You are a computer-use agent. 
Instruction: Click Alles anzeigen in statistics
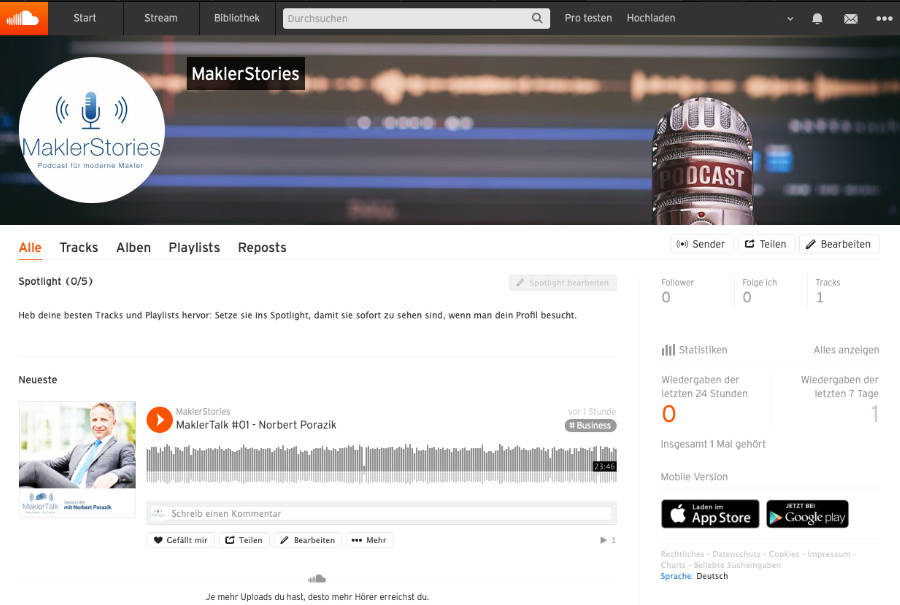tap(846, 350)
